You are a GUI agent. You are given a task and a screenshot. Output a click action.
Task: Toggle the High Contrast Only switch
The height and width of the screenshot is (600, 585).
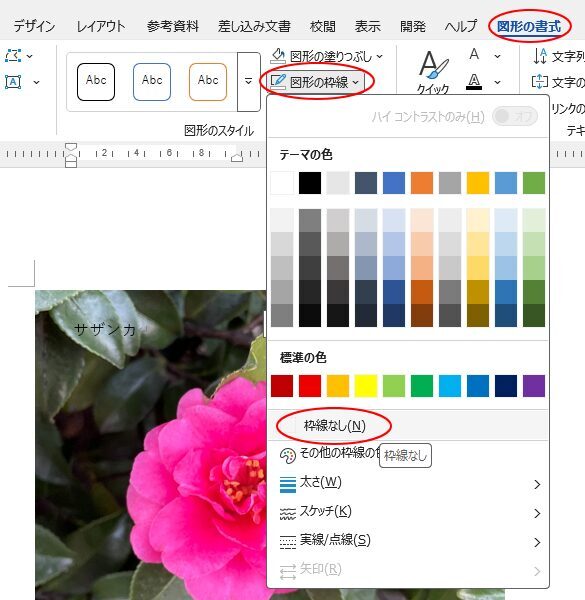[x=515, y=116]
